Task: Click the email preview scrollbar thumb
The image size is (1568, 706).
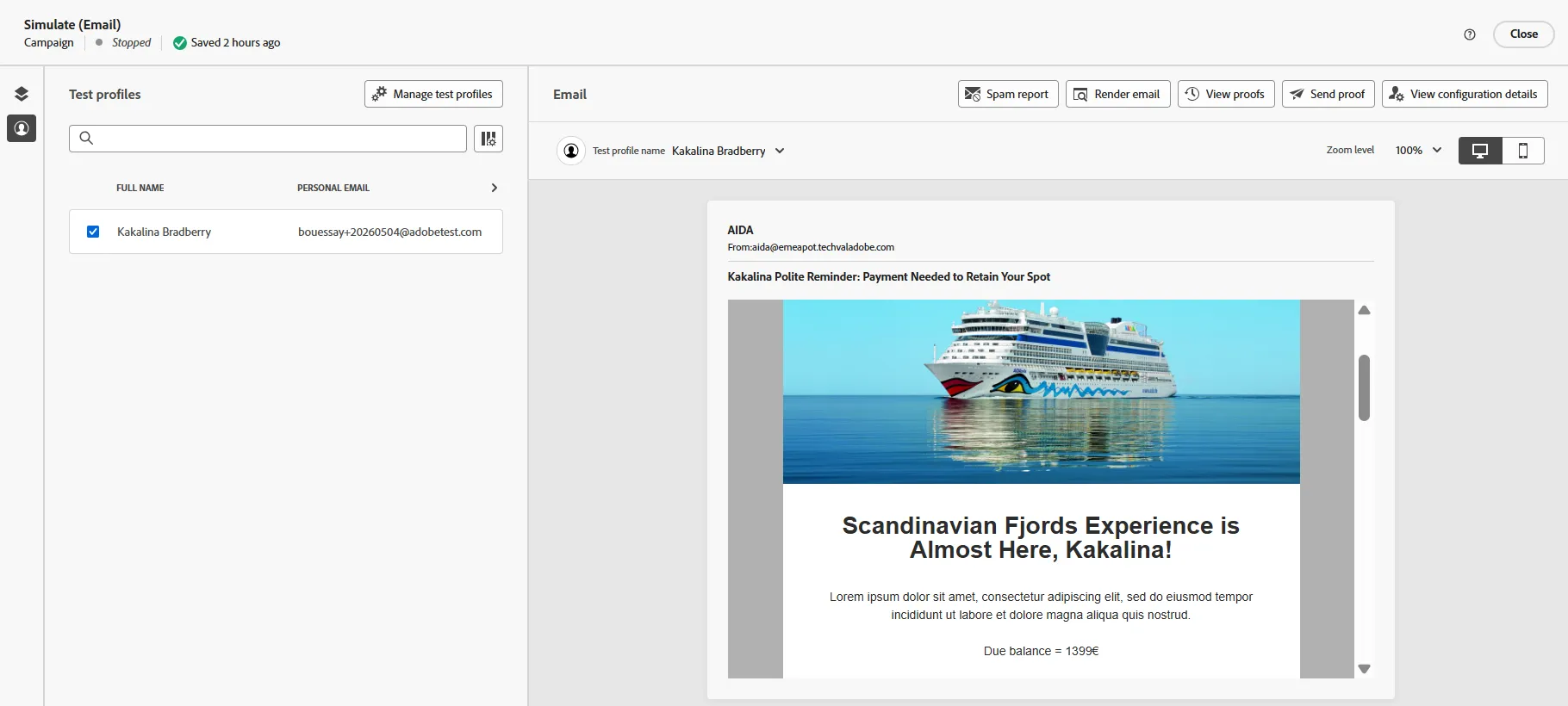Action: point(1364,387)
